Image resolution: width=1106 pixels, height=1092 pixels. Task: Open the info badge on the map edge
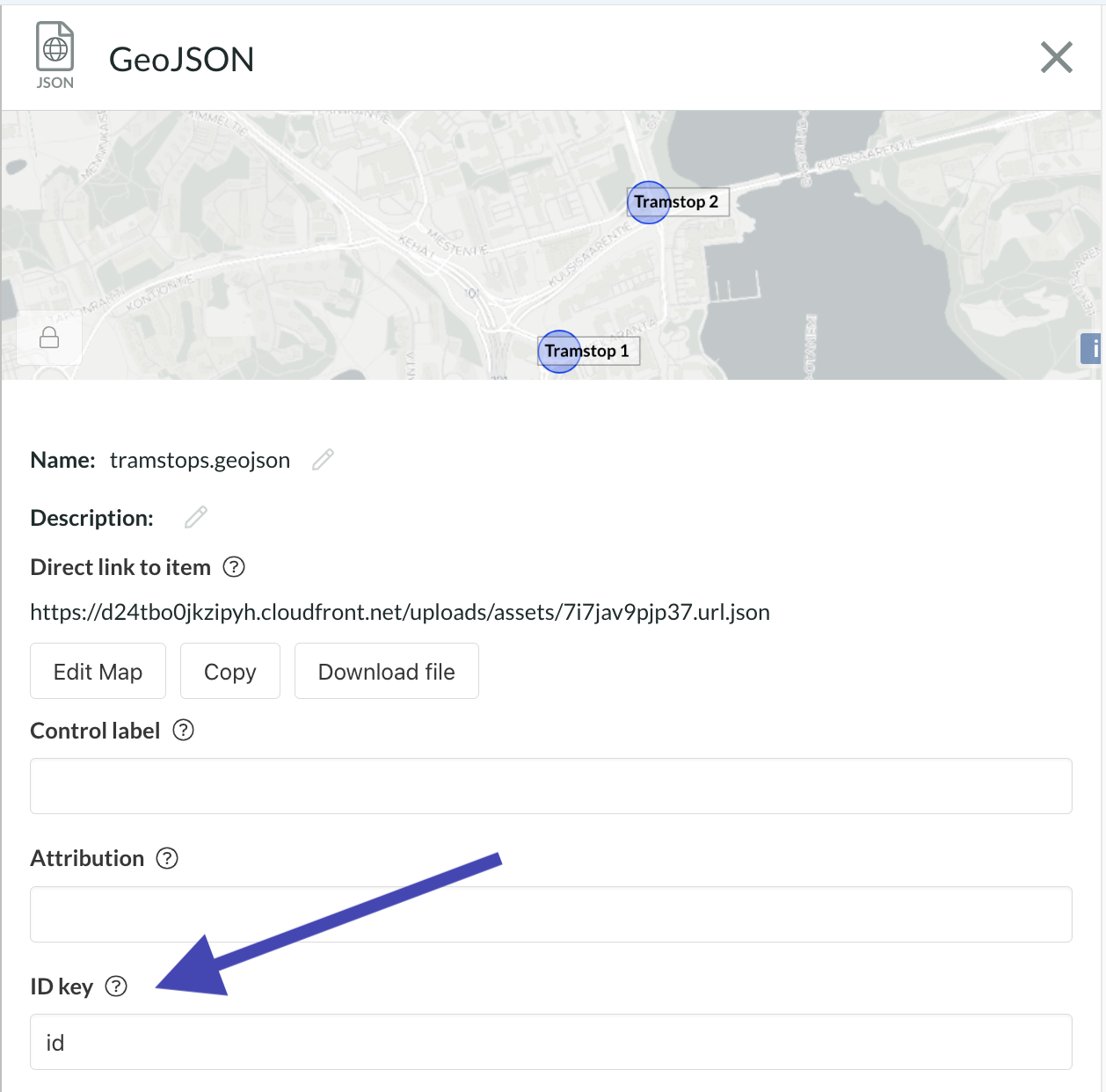click(1094, 348)
